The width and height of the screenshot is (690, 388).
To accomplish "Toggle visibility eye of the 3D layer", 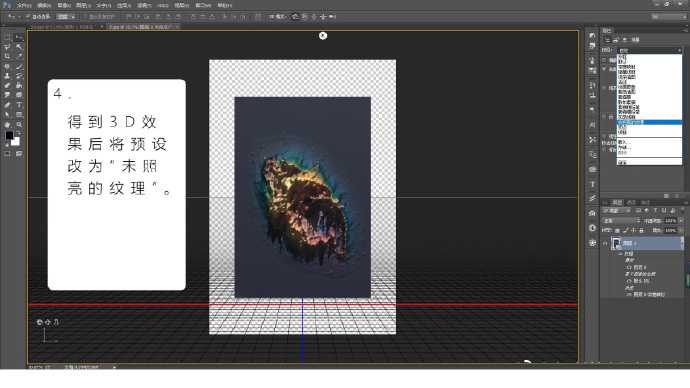I will 606,243.
